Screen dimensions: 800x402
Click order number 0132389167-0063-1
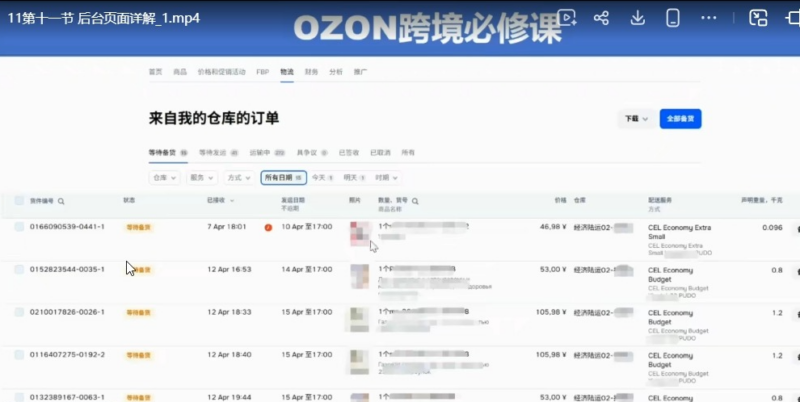(x=67, y=397)
